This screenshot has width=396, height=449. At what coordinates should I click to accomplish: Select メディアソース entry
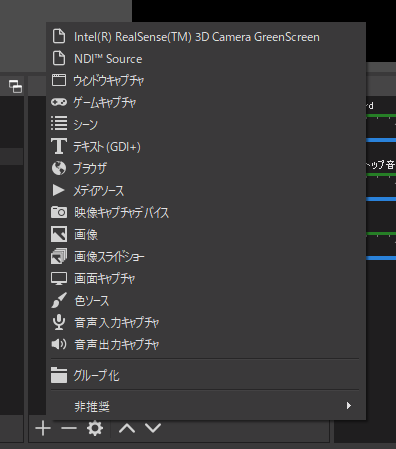pyautogui.click(x=206, y=190)
